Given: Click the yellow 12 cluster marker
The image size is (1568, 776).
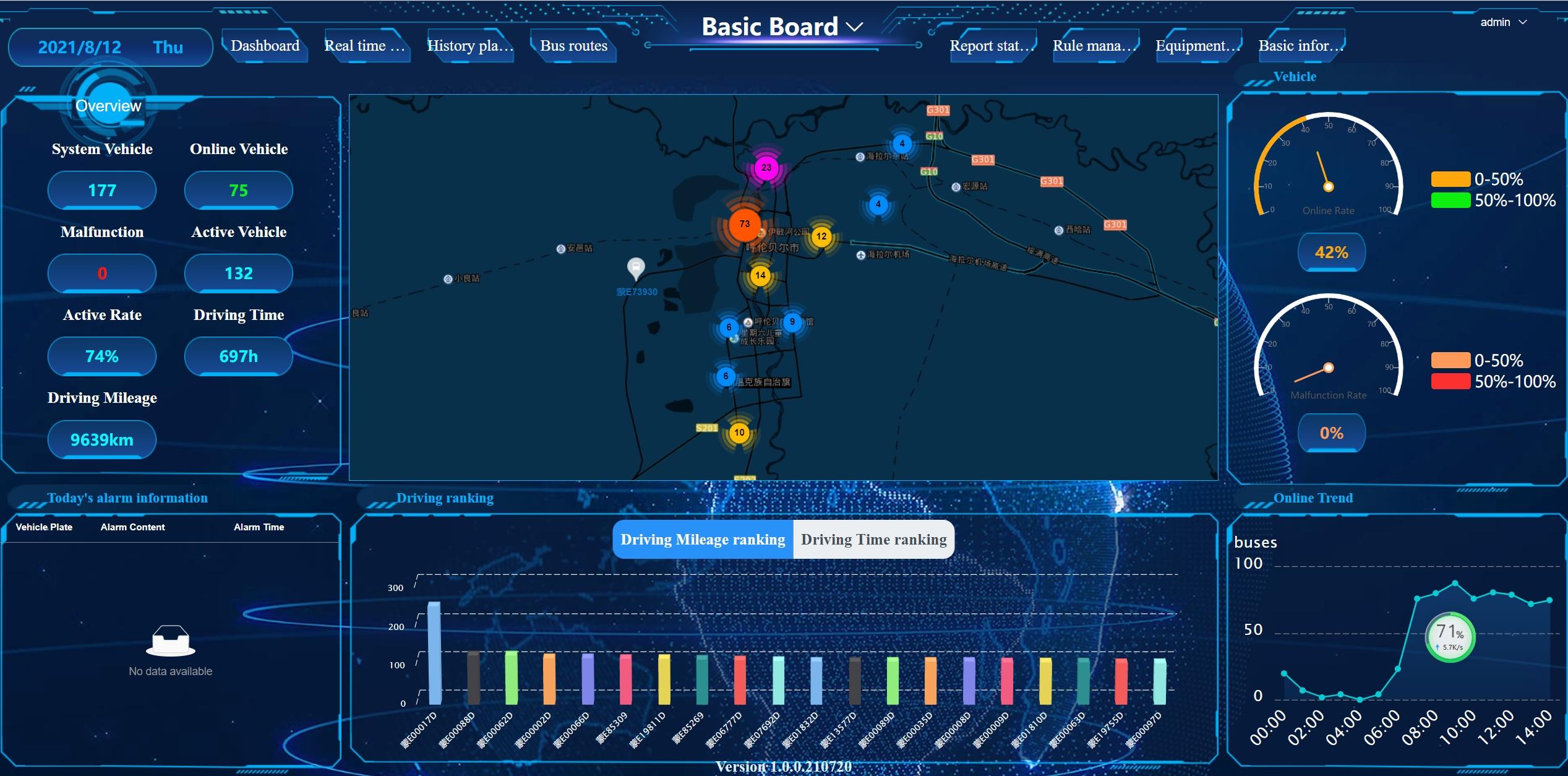Looking at the screenshot, I should [x=821, y=236].
